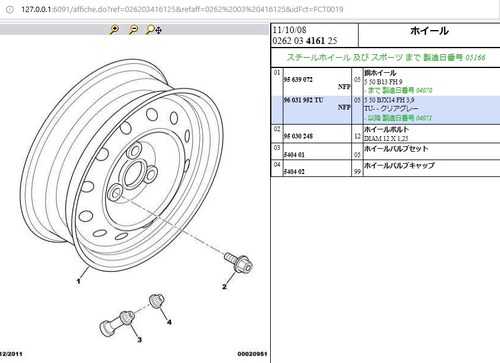Select part number 96 031 982 TU

[303, 100]
